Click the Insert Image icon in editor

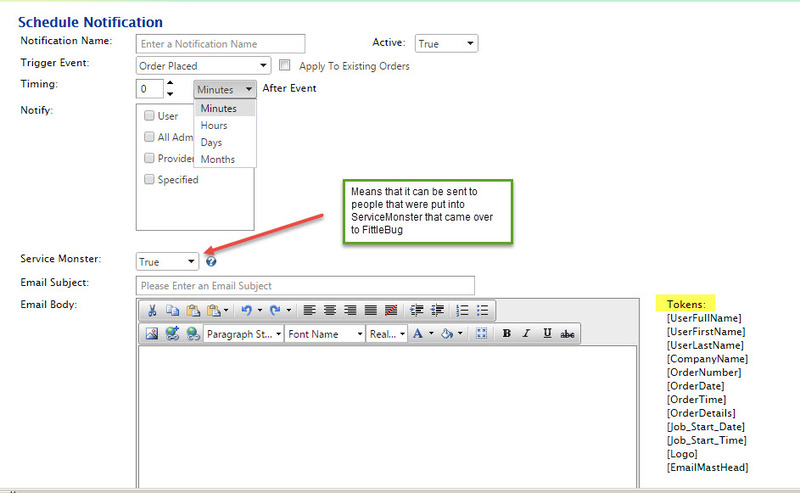(152, 334)
